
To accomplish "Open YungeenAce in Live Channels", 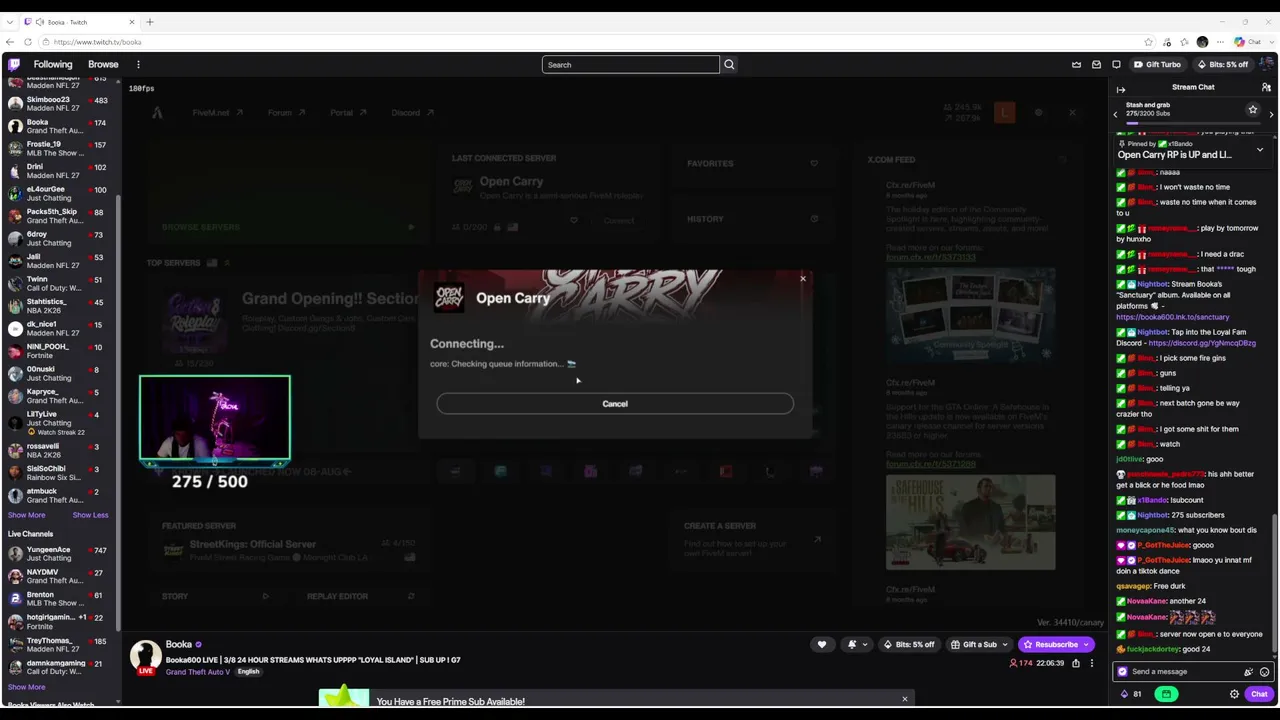I will (58, 554).
